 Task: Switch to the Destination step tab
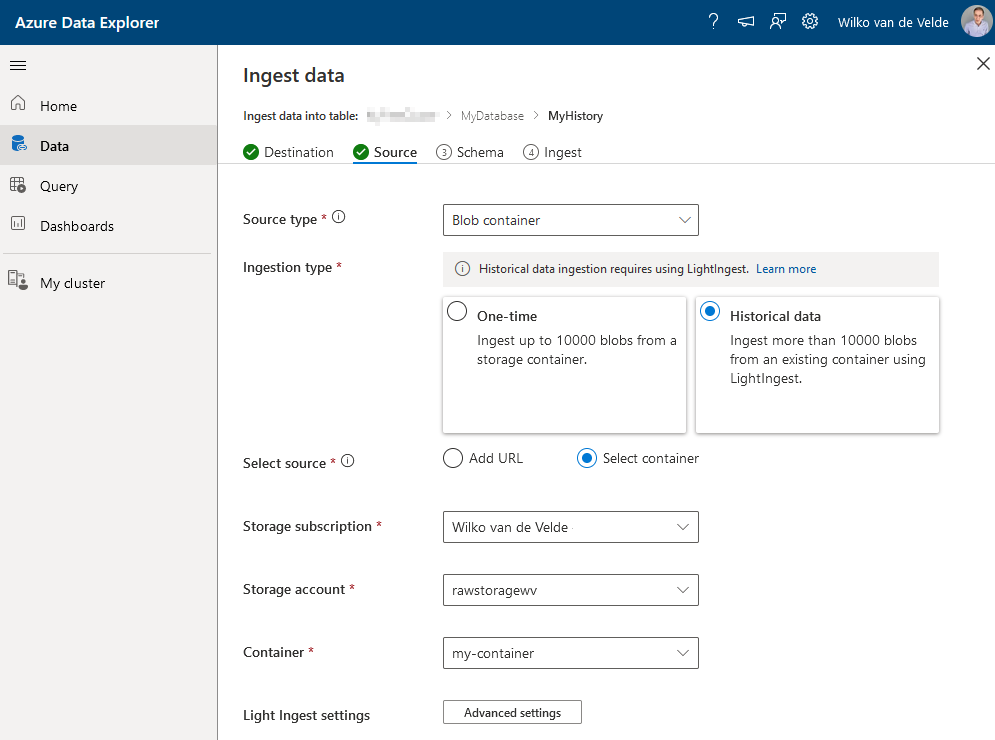289,152
